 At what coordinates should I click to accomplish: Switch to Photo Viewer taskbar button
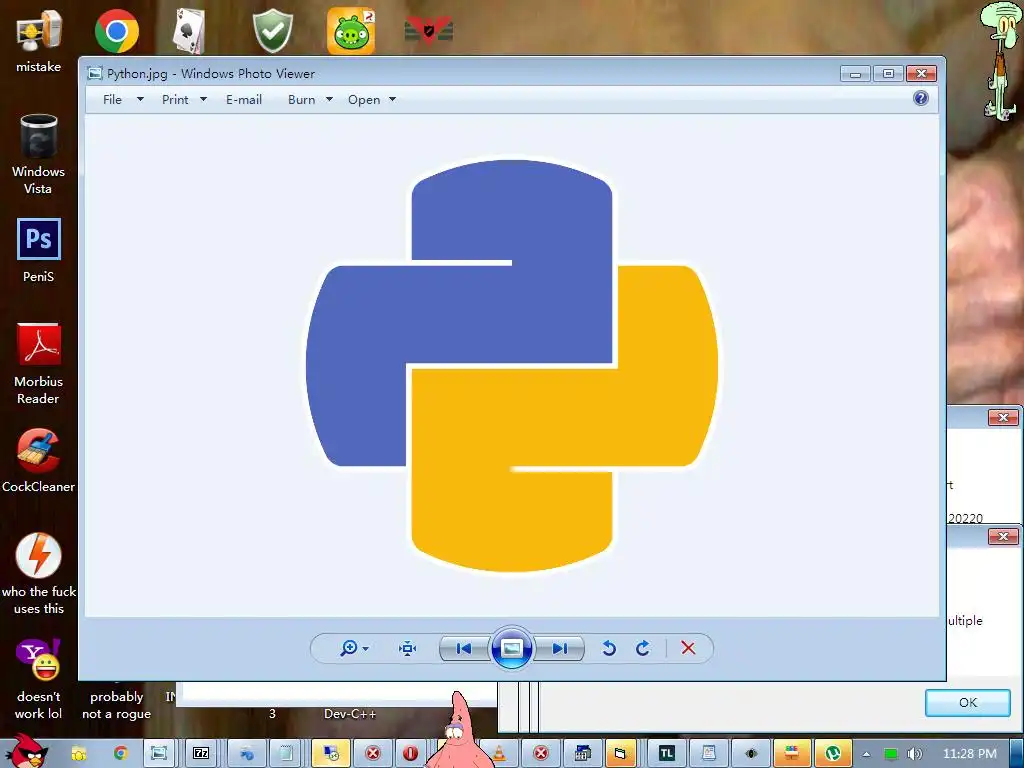tap(159, 754)
